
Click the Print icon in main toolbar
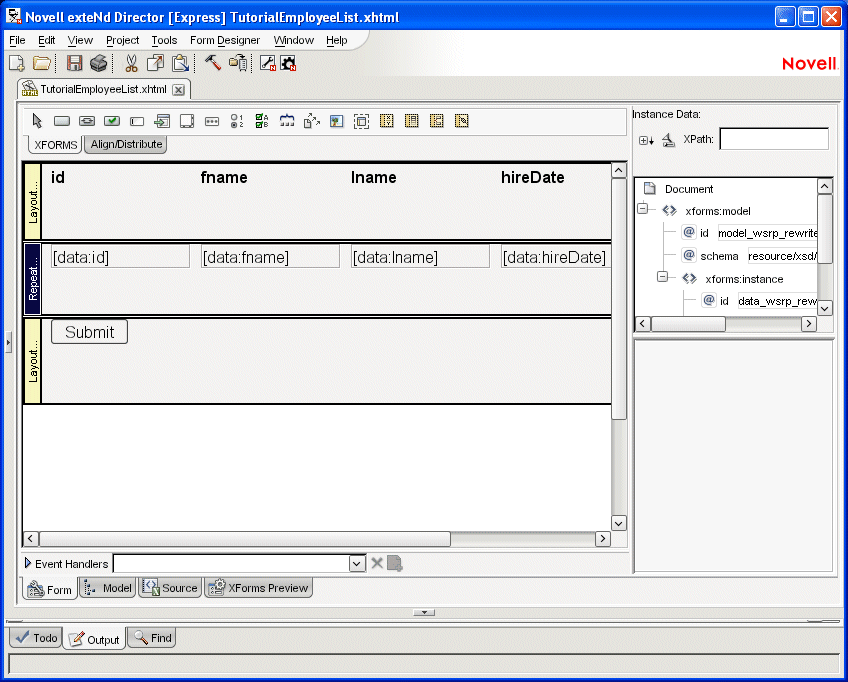pyautogui.click(x=98, y=63)
